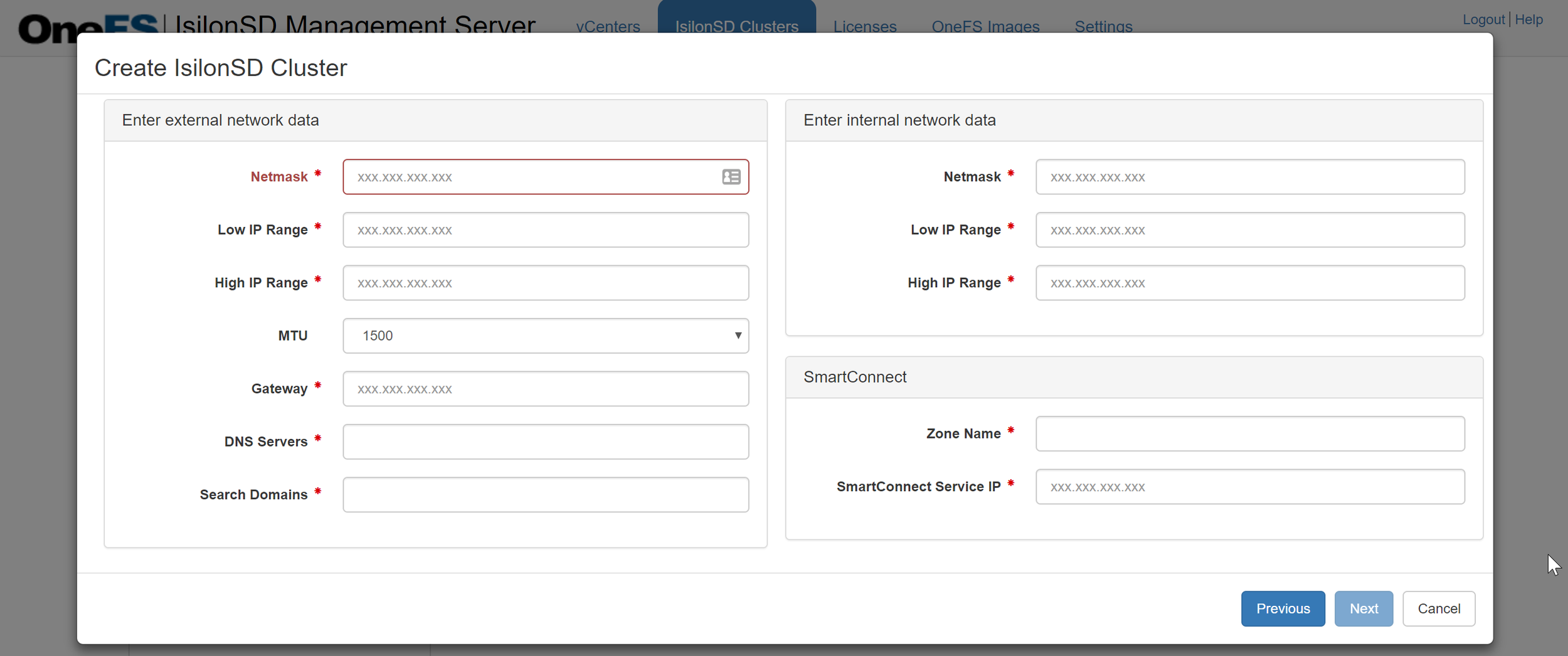Click the Help link
The height and width of the screenshot is (656, 1568).
(1528, 19)
